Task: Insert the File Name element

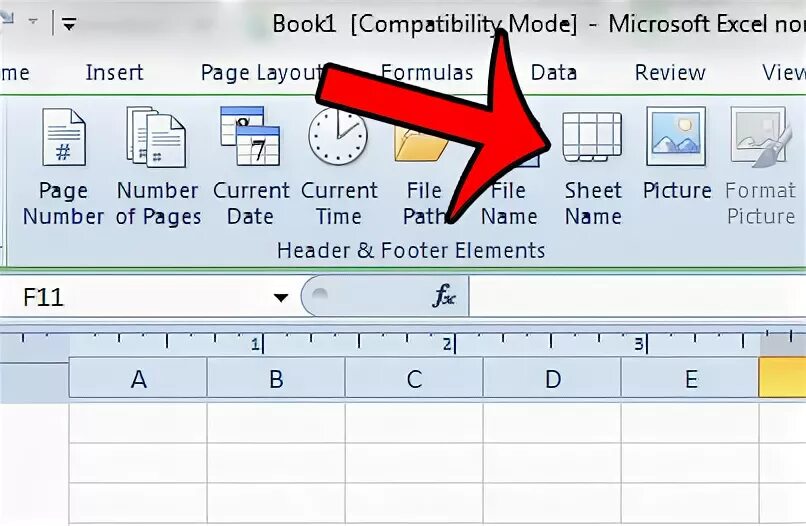Action: click(x=509, y=203)
